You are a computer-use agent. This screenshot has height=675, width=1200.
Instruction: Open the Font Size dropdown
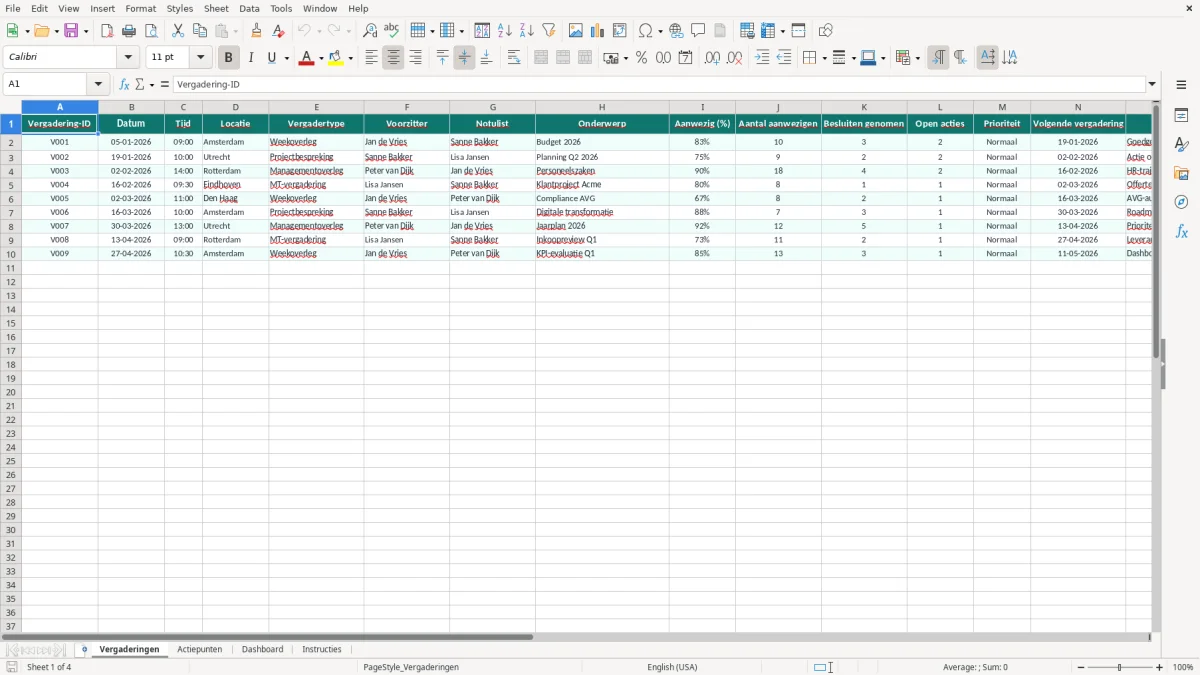click(x=201, y=58)
